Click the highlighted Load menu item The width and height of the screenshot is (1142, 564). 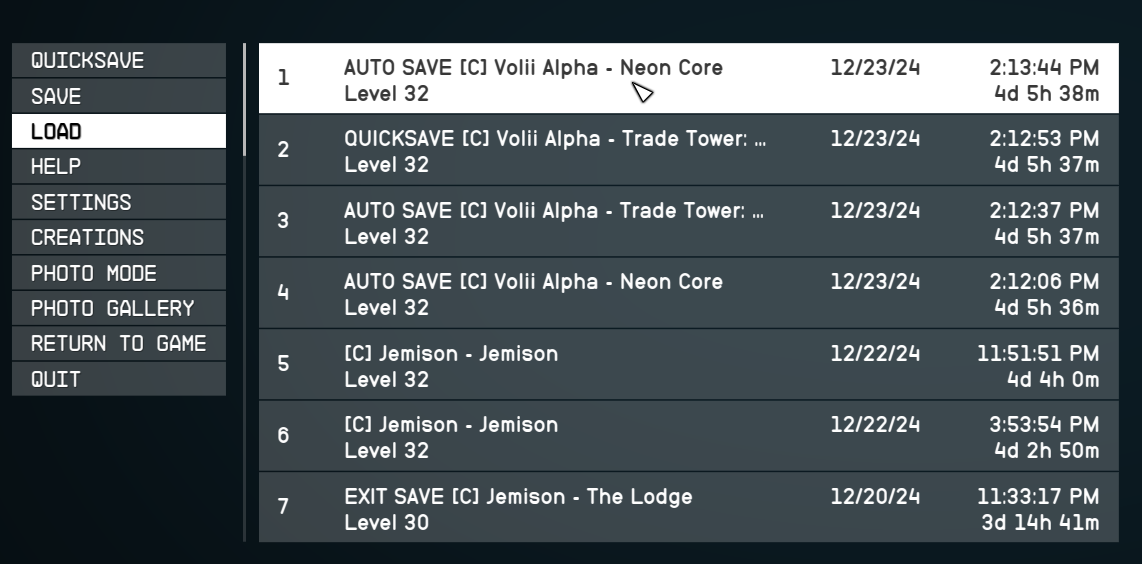tap(119, 131)
